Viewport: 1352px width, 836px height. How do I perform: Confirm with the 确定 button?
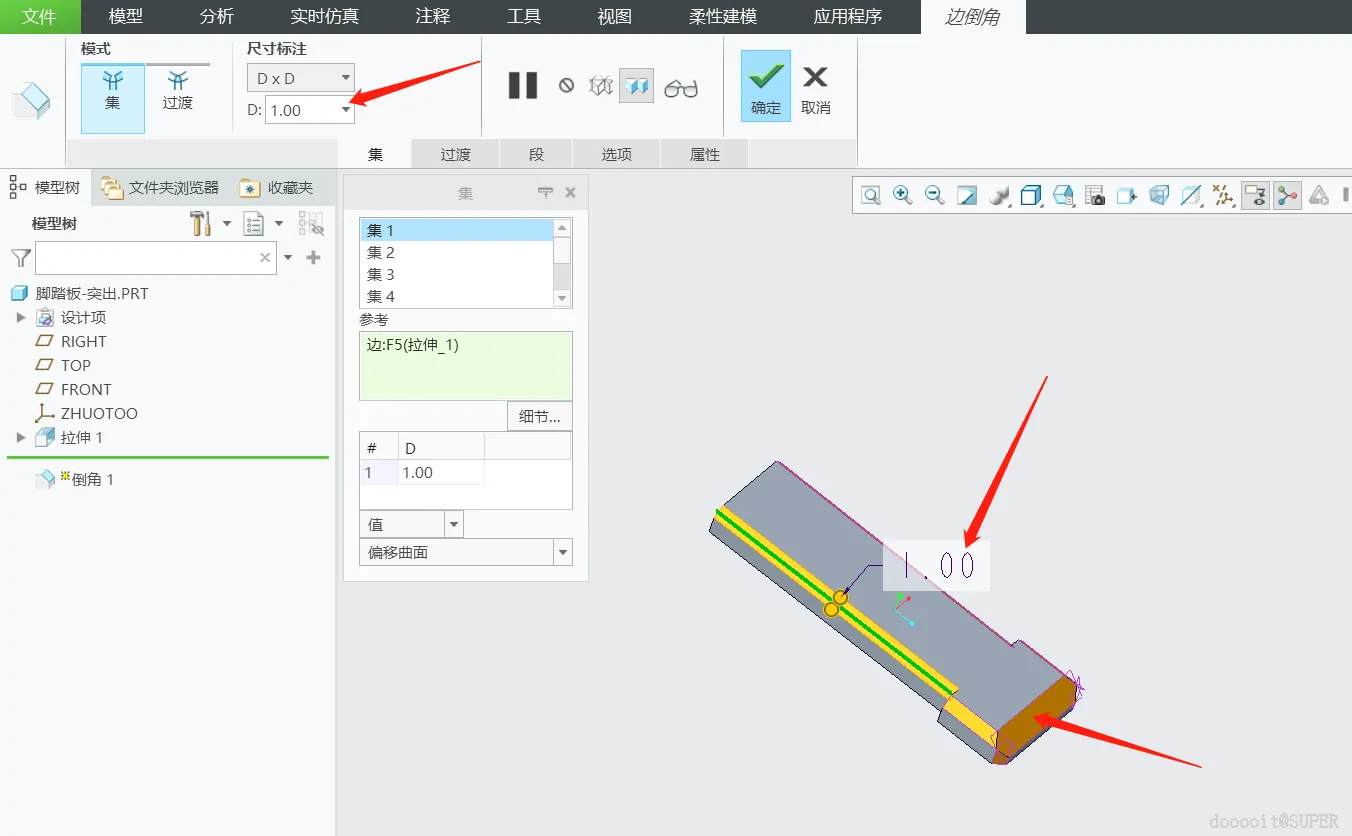766,87
